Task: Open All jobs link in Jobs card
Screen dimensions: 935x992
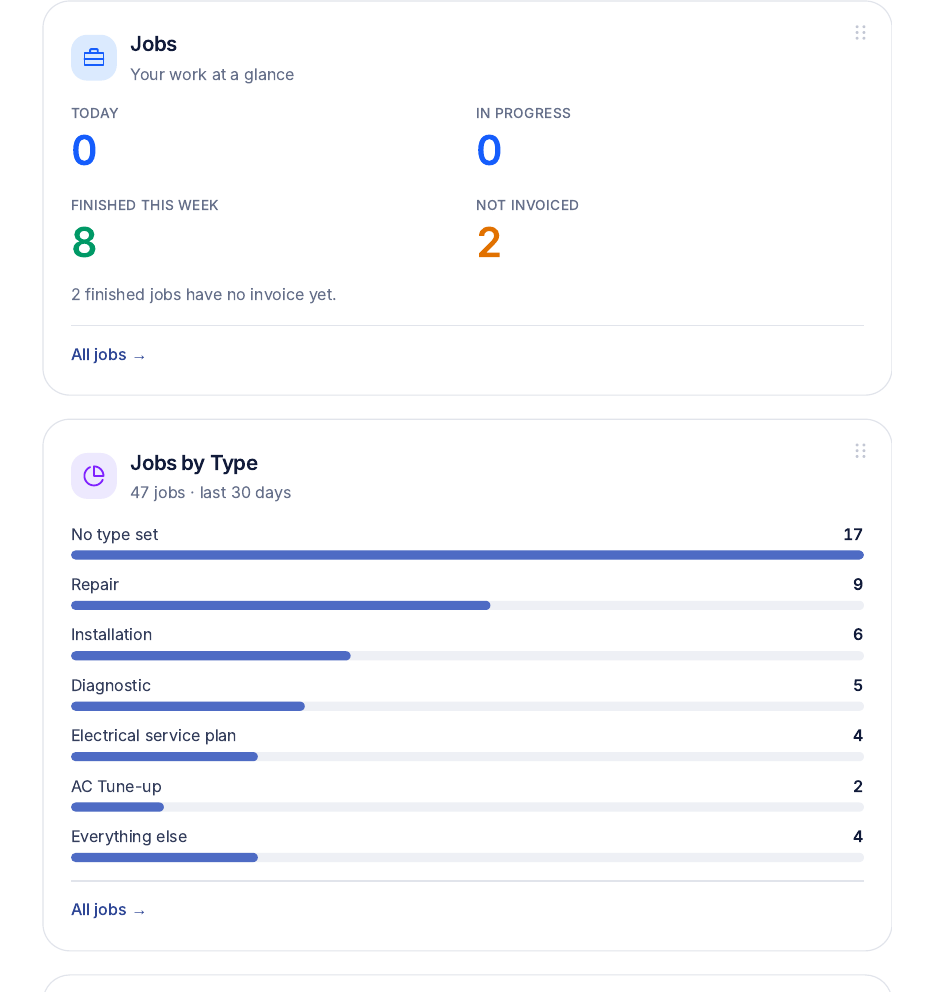Action: [108, 355]
